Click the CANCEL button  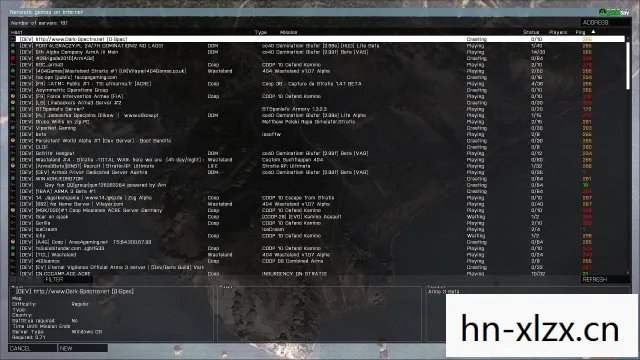(33, 348)
